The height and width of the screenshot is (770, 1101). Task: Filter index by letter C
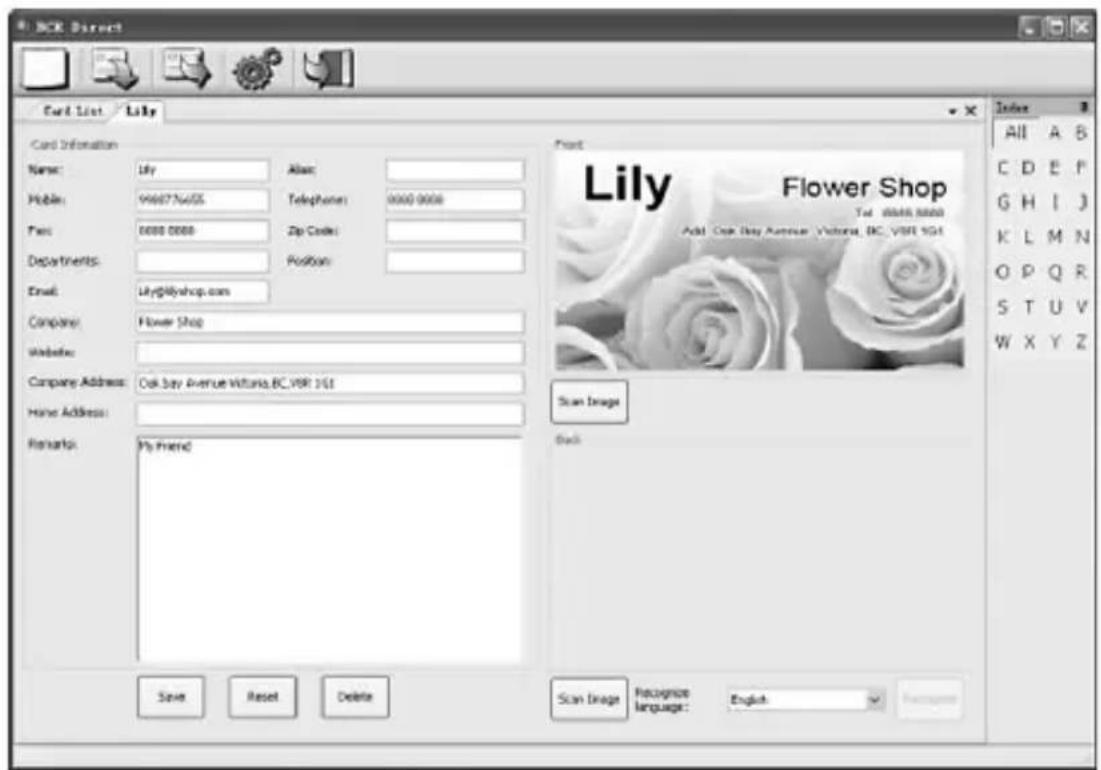(x=1003, y=168)
